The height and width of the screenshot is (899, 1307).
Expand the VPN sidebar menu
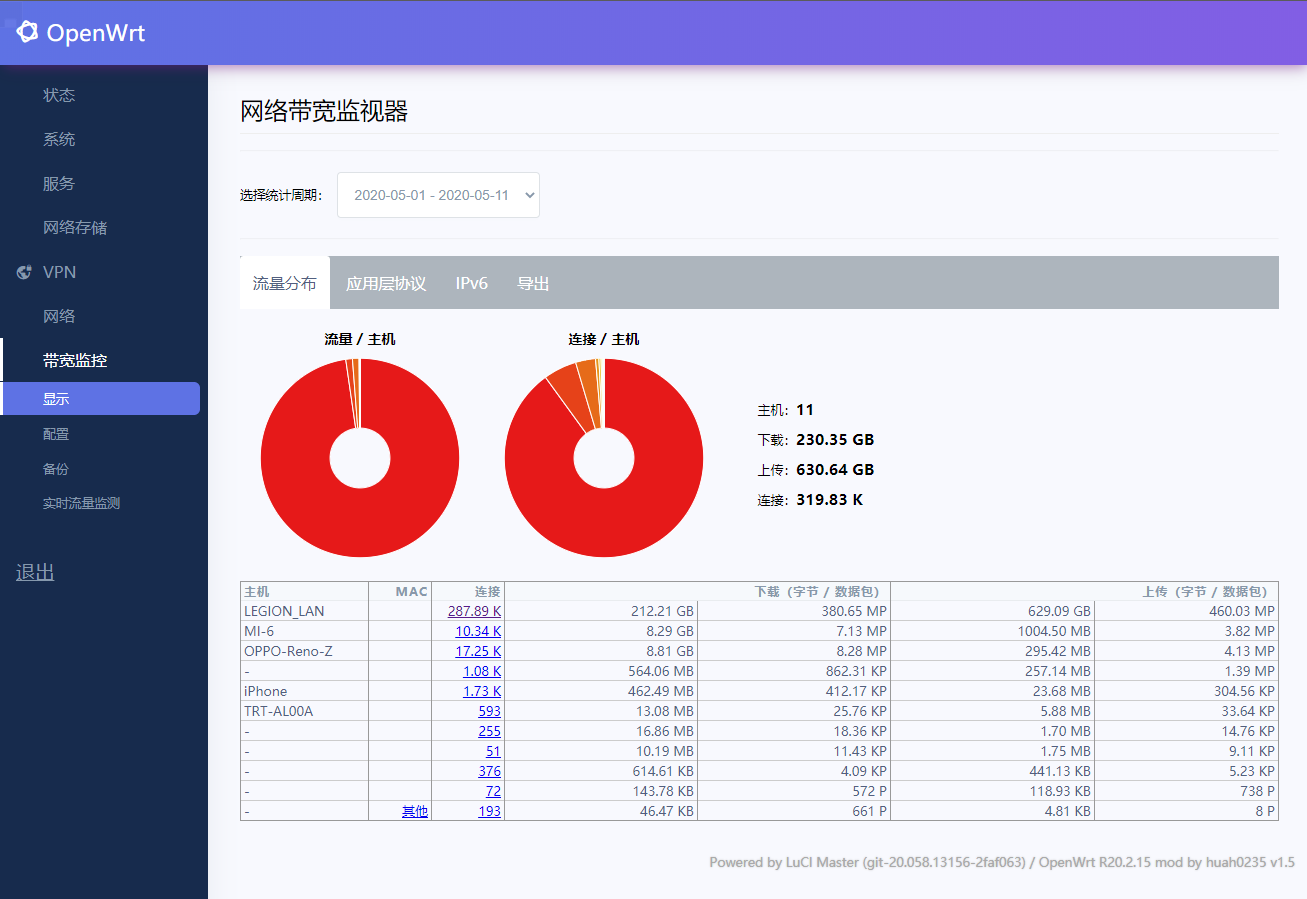60,272
